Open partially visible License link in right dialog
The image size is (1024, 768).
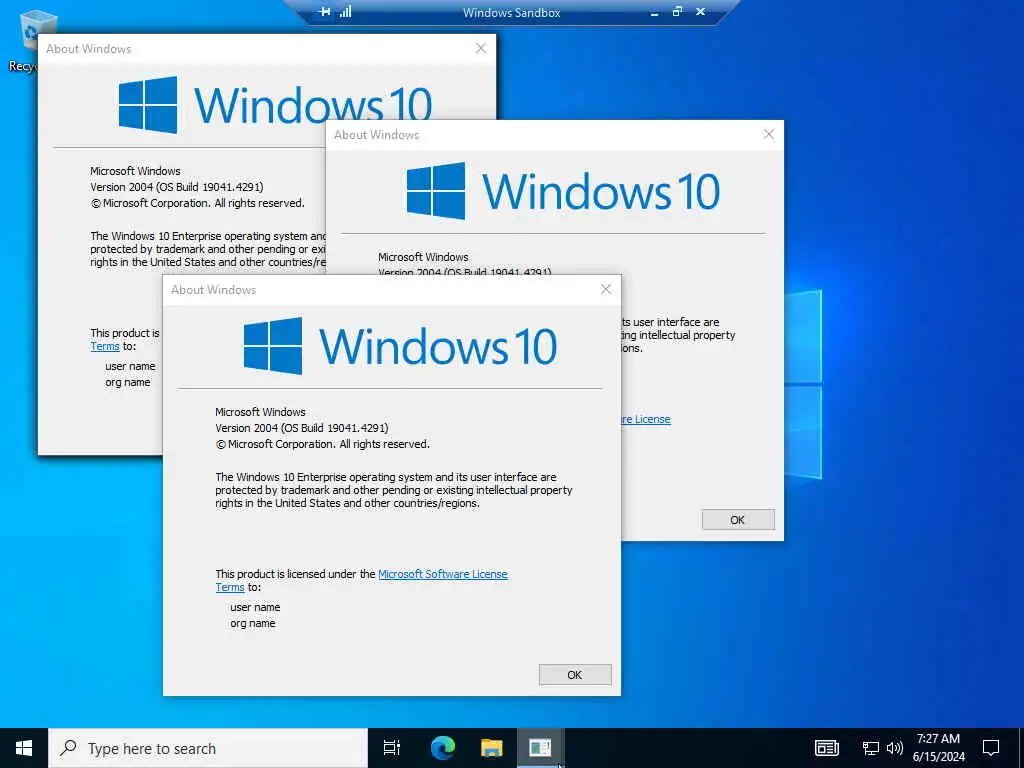[646, 419]
